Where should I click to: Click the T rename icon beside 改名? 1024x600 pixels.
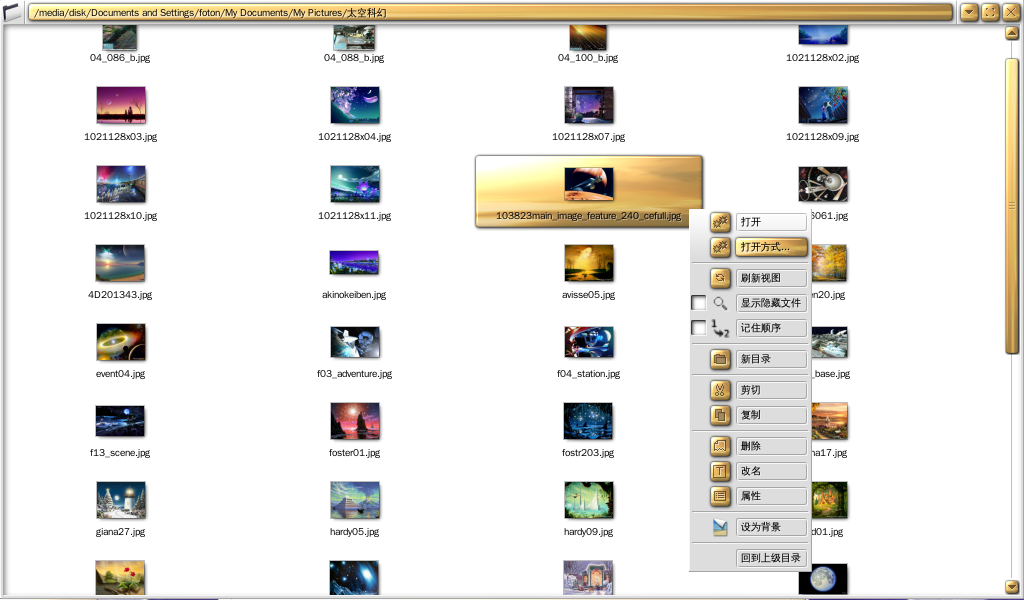720,471
